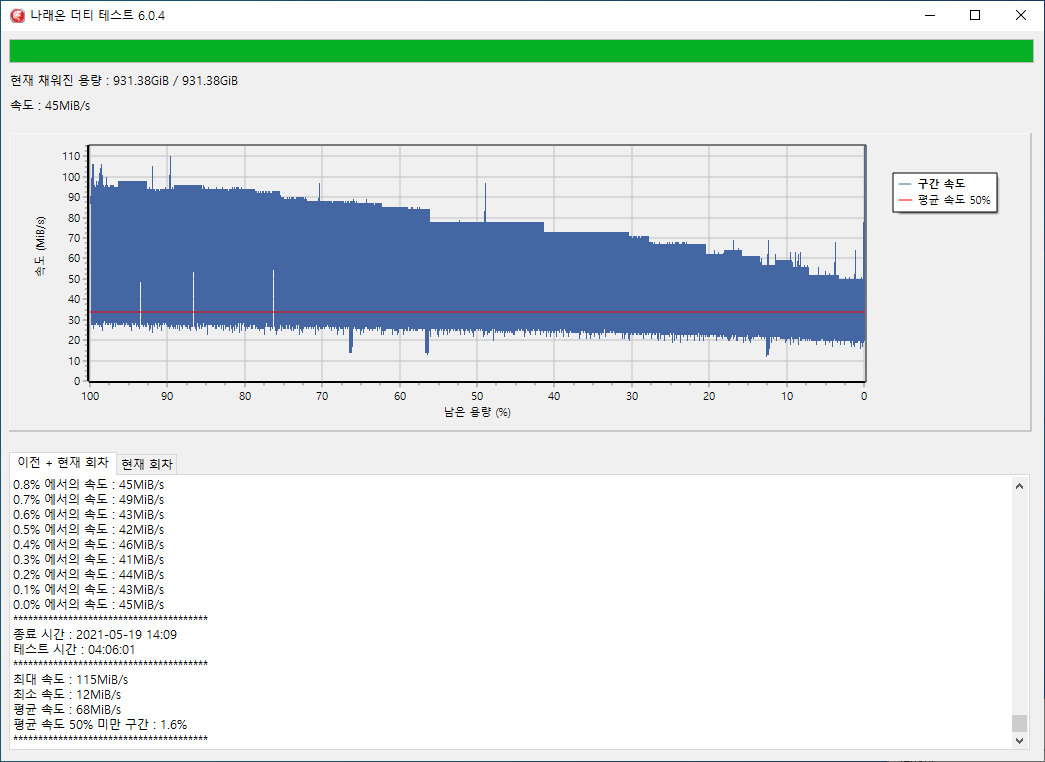Click the 남은 용량 (%) axis title
Image resolution: width=1045 pixels, height=762 pixels.
[477, 412]
